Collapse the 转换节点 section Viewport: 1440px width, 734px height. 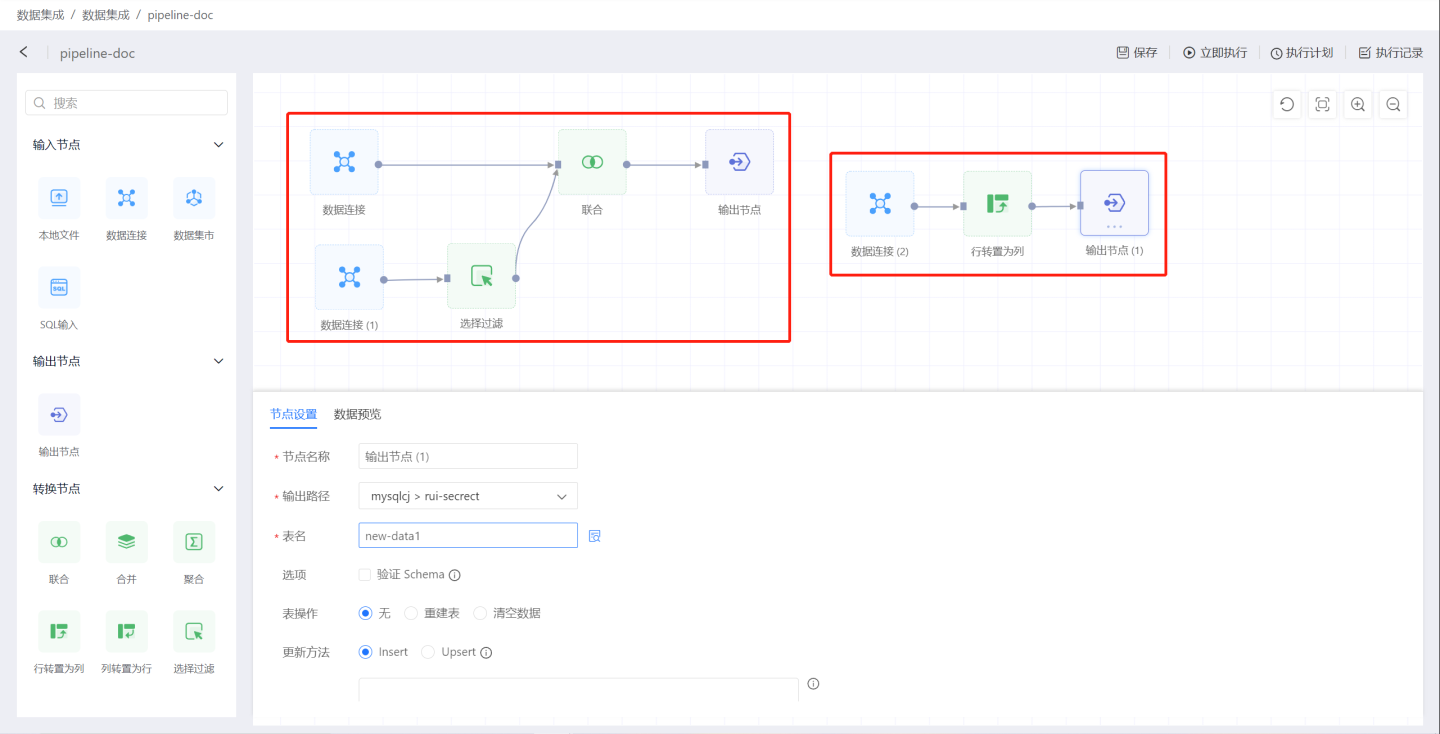click(219, 489)
